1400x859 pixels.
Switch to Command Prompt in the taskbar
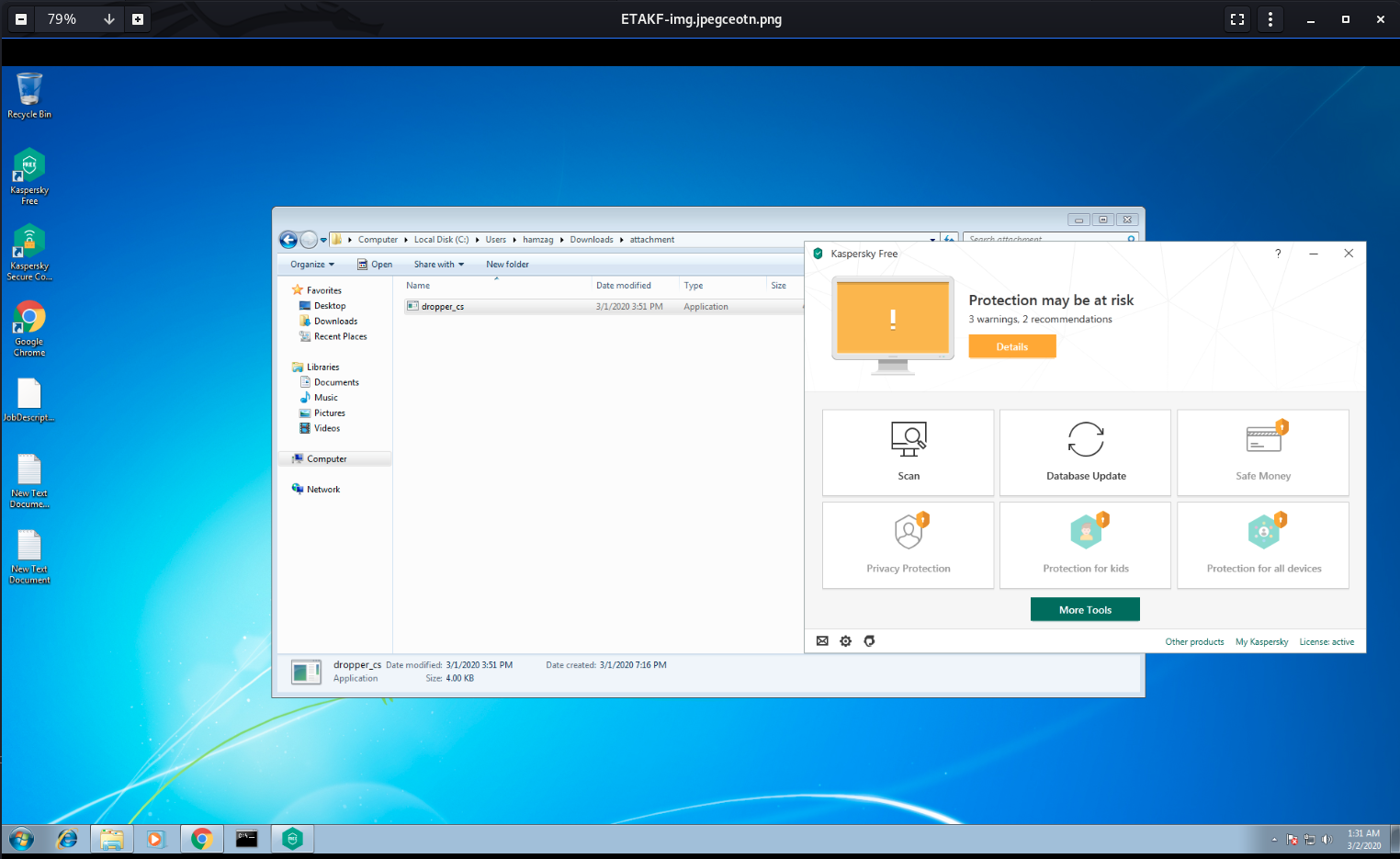pyautogui.click(x=247, y=839)
